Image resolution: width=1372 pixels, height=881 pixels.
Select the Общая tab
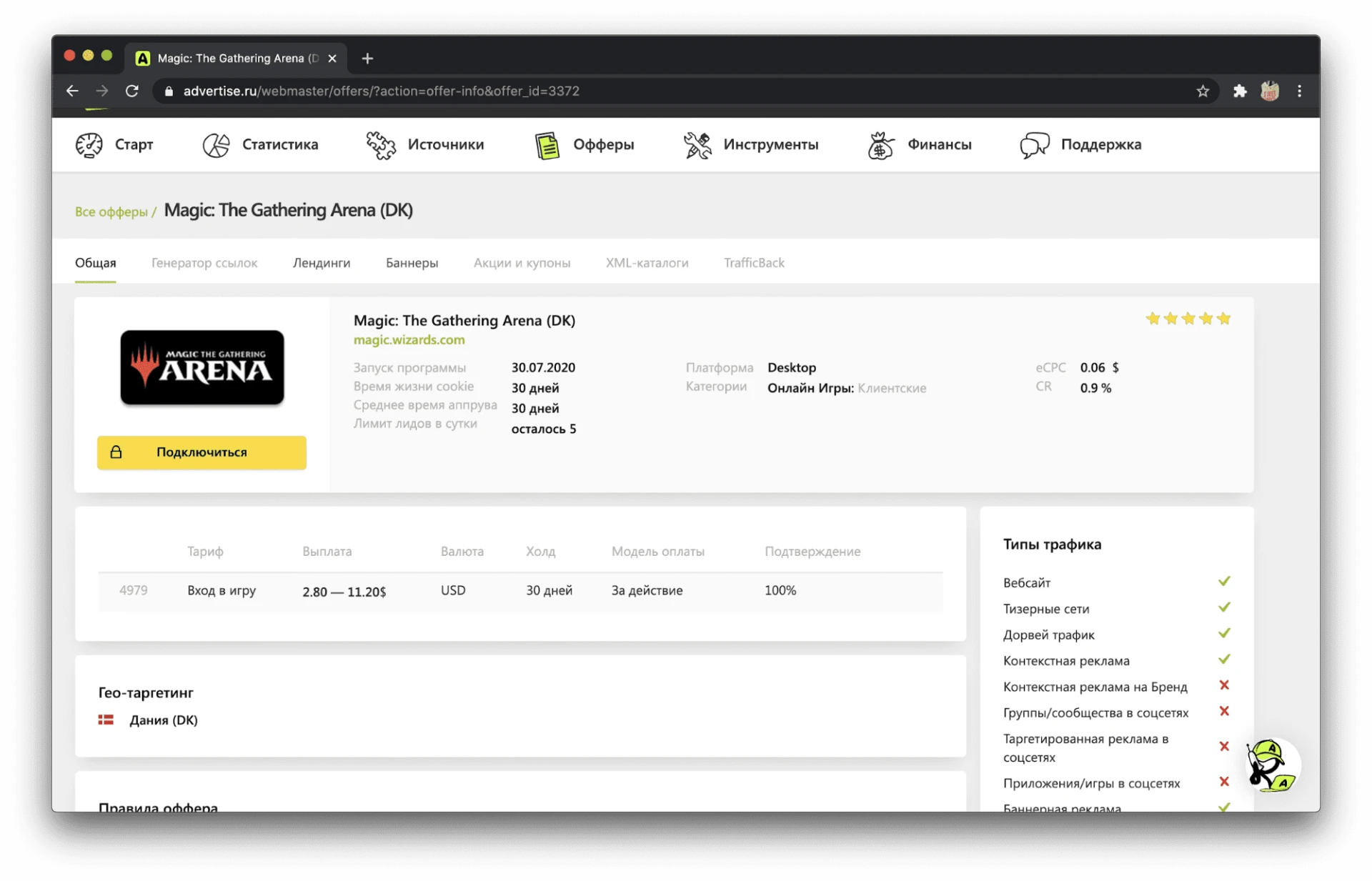(x=96, y=263)
